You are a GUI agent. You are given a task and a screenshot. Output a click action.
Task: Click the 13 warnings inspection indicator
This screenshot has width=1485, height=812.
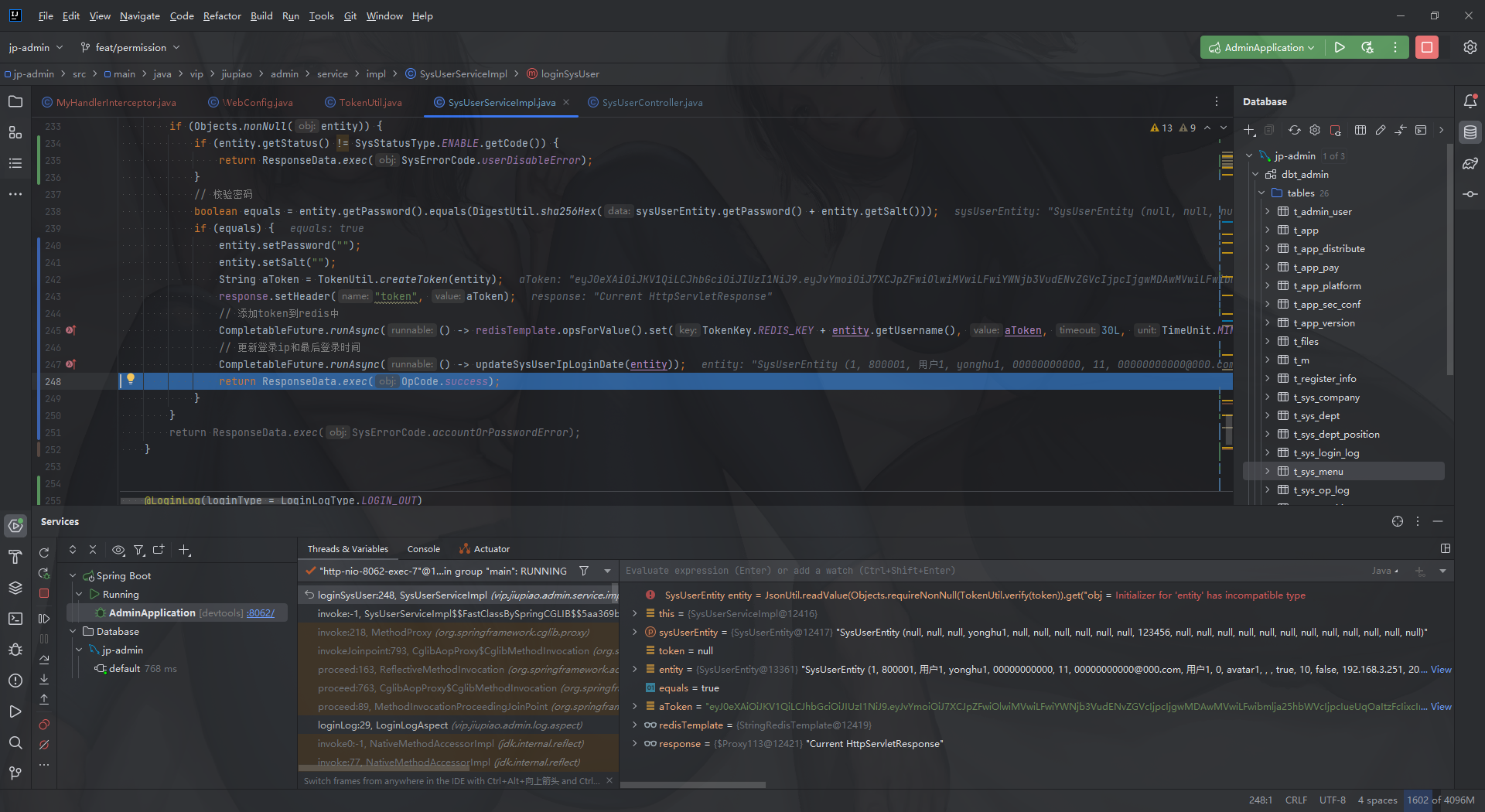[1162, 128]
